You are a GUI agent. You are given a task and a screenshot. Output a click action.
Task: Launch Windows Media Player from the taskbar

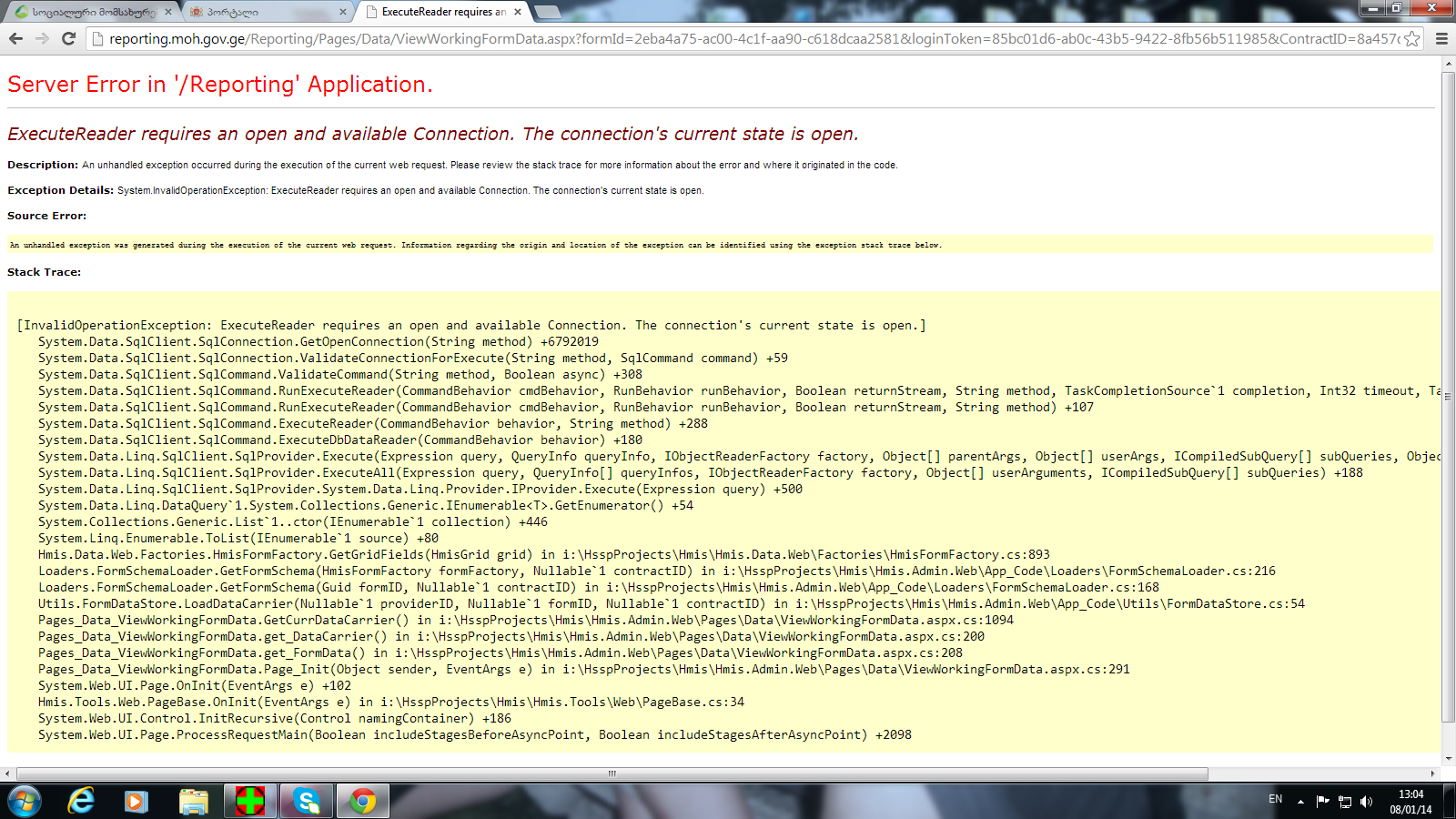click(x=136, y=801)
